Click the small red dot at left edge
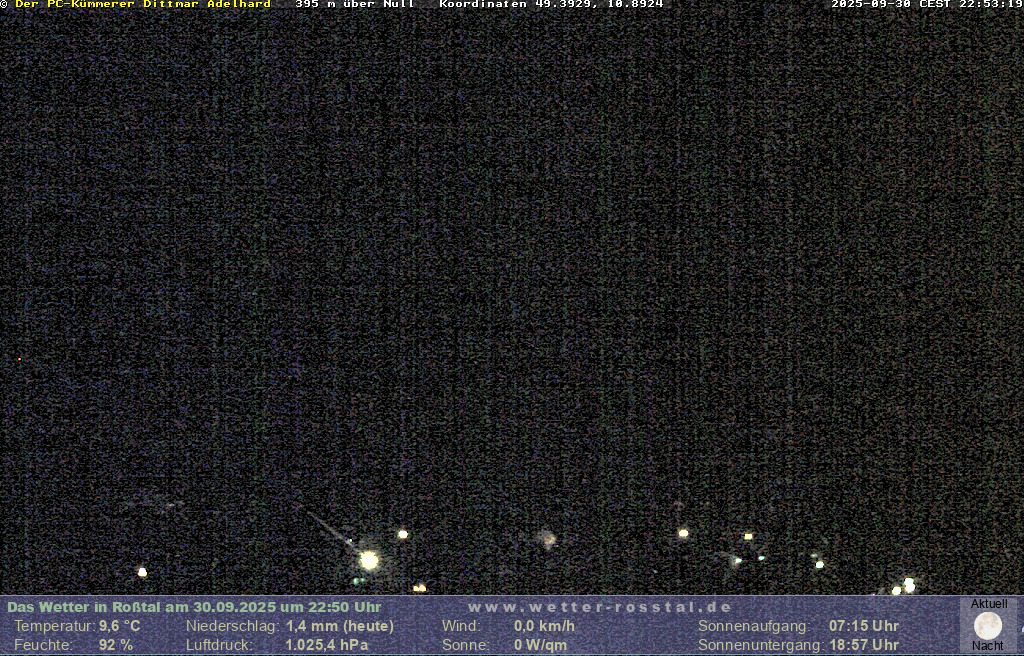The height and width of the screenshot is (656, 1024). click(19, 359)
